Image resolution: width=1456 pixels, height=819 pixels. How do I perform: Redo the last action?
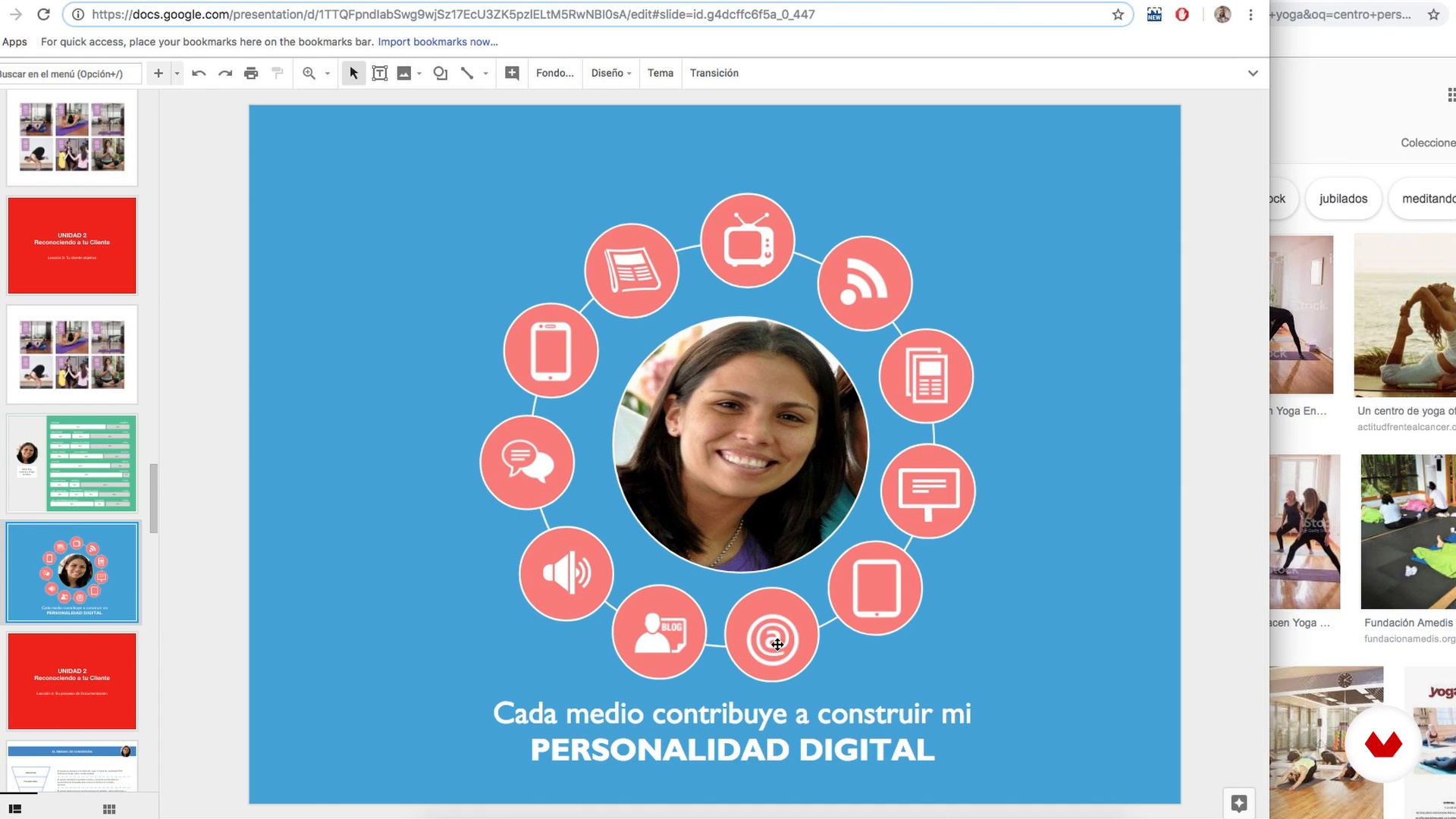tap(225, 73)
